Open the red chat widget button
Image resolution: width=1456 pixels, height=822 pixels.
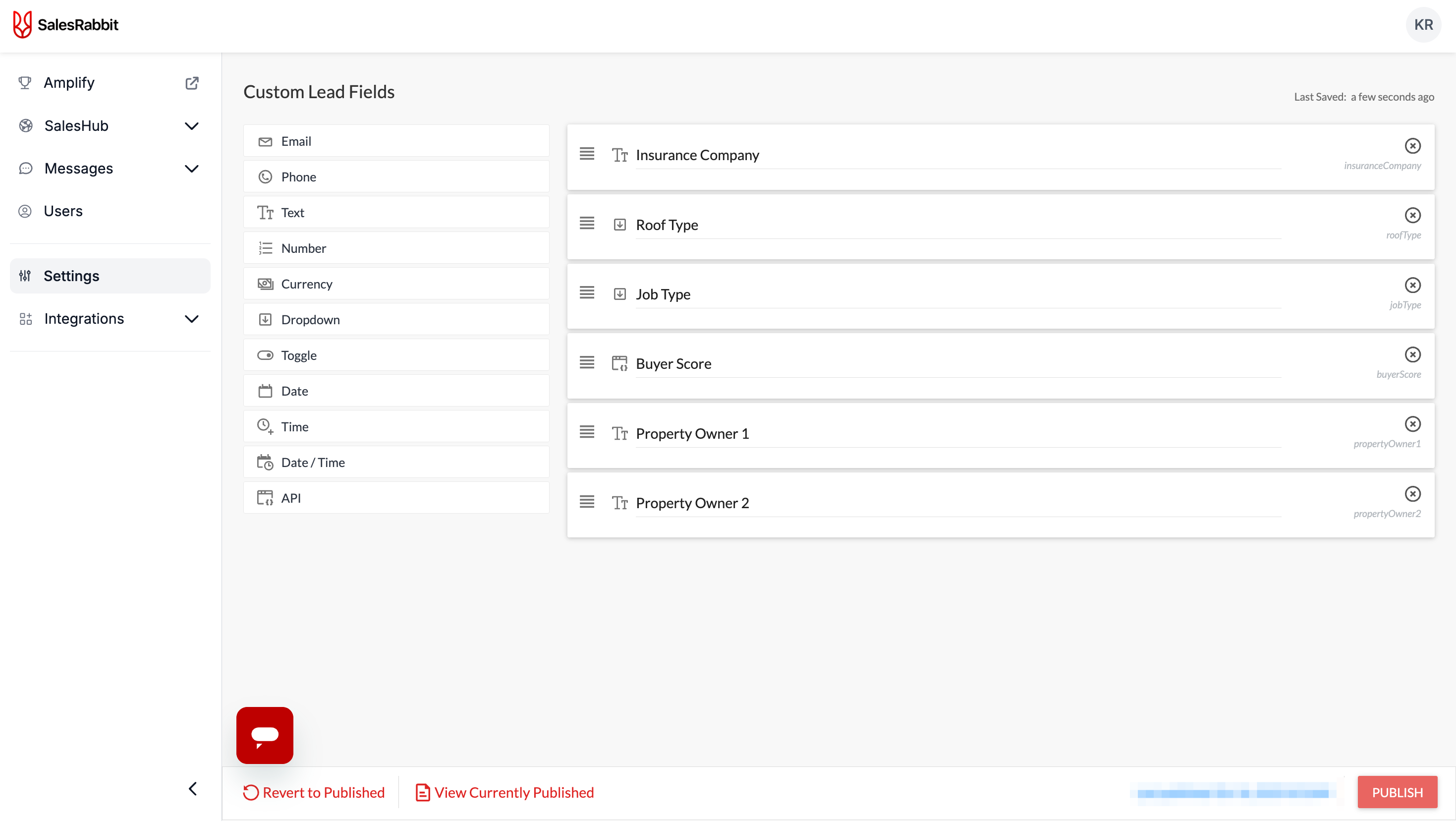[x=265, y=735]
